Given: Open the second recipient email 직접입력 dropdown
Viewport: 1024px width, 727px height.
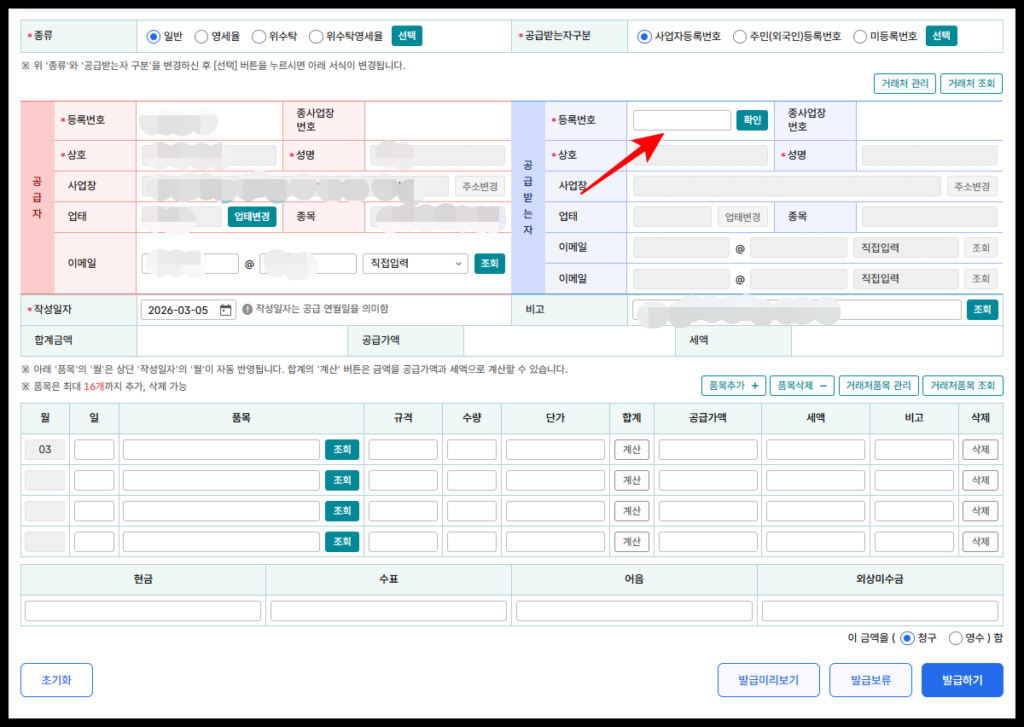Looking at the screenshot, I should [x=905, y=278].
